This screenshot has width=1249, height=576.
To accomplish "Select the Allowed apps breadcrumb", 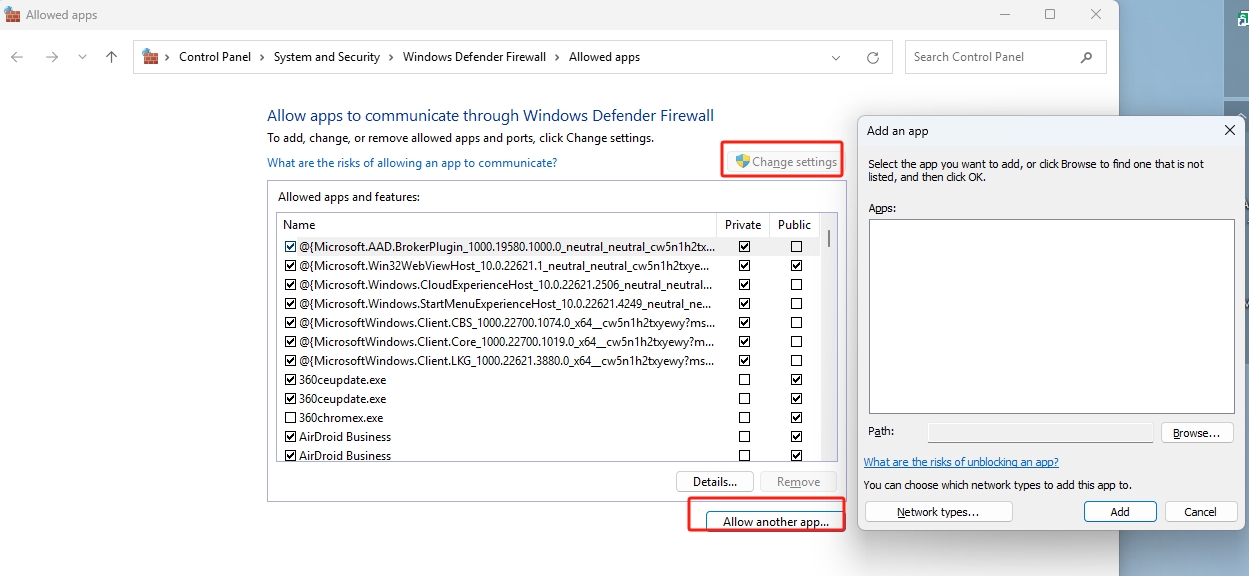I will click(604, 57).
